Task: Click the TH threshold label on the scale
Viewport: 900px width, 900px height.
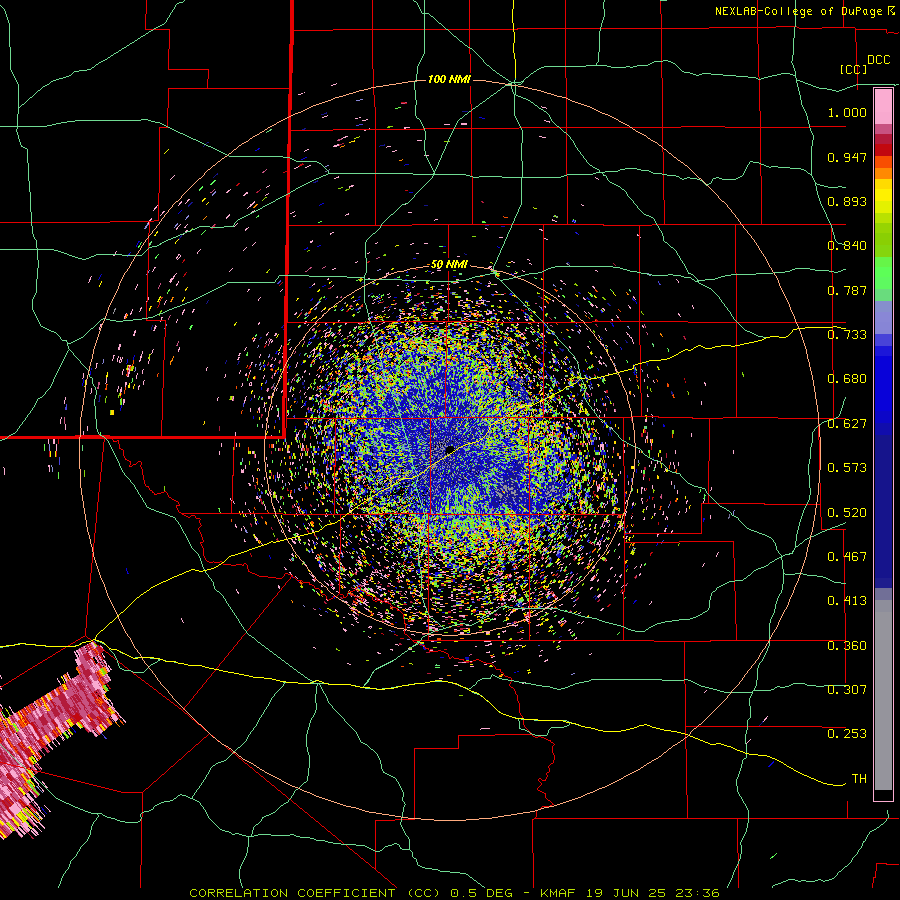Action: [859, 779]
